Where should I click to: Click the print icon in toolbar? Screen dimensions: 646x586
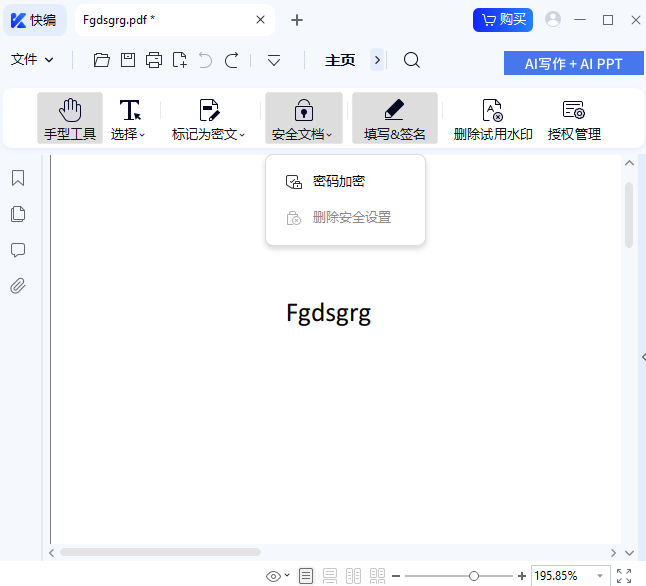(x=154, y=60)
